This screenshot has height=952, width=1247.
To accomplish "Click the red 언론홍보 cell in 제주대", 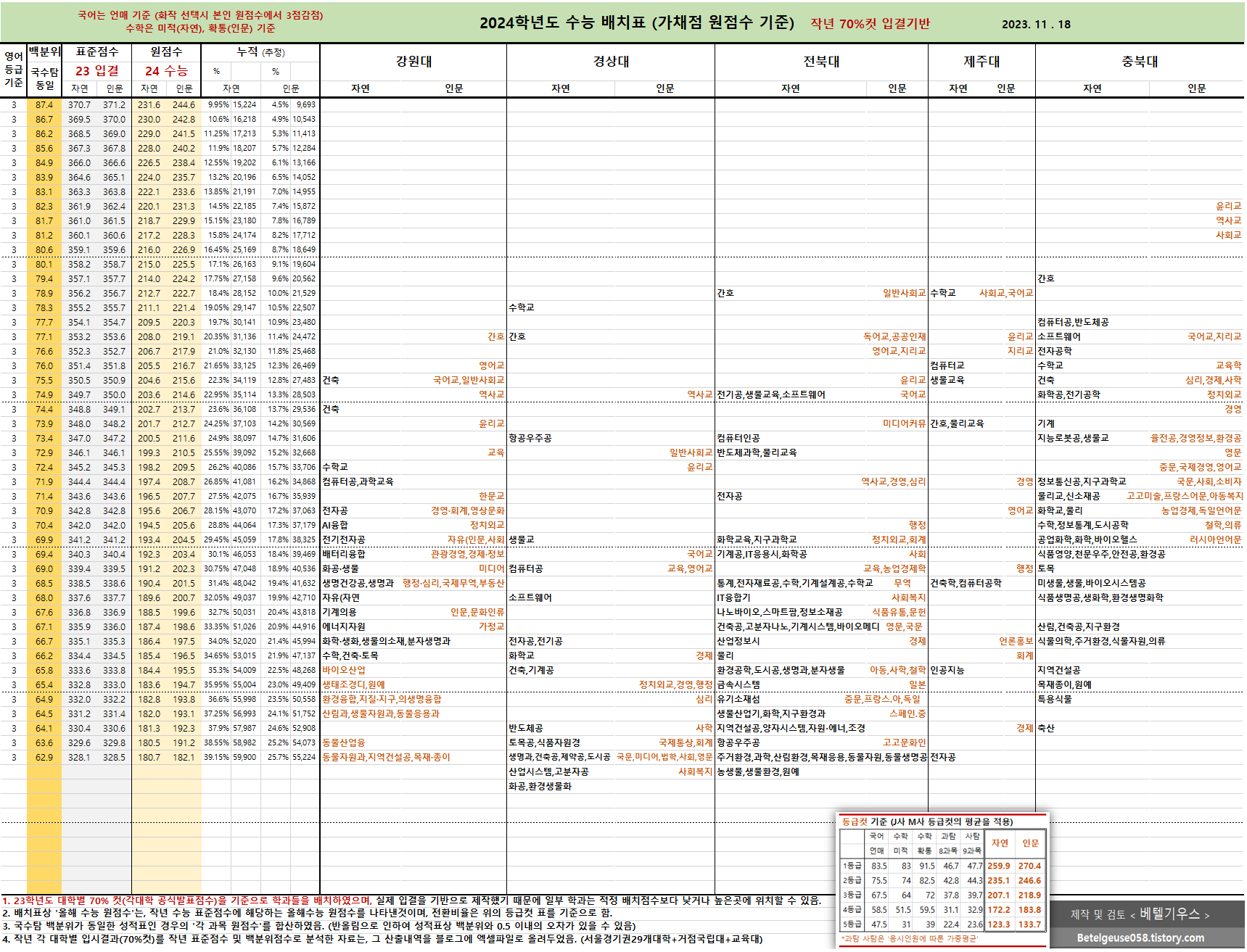I will tap(1016, 641).
